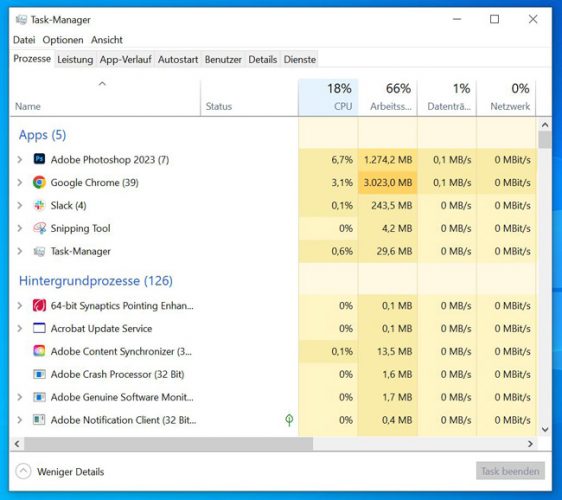Screen dimensions: 562x500
Task: Expand the Slack process group
Action: [20, 205]
